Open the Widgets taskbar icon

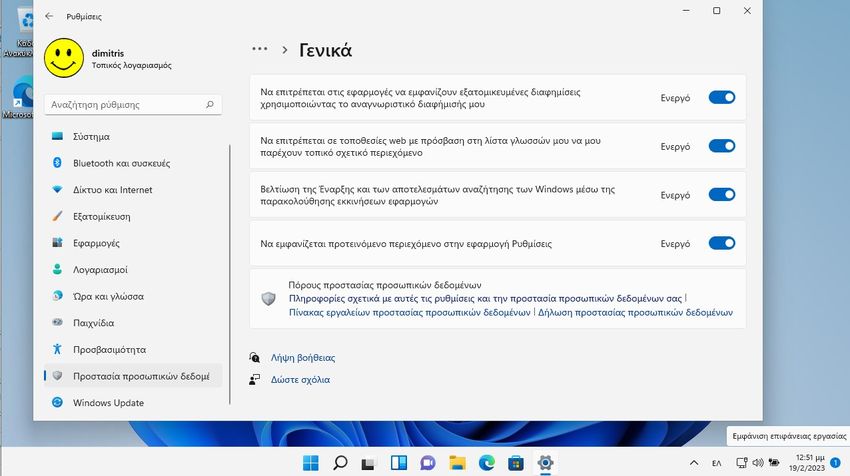tap(398, 462)
